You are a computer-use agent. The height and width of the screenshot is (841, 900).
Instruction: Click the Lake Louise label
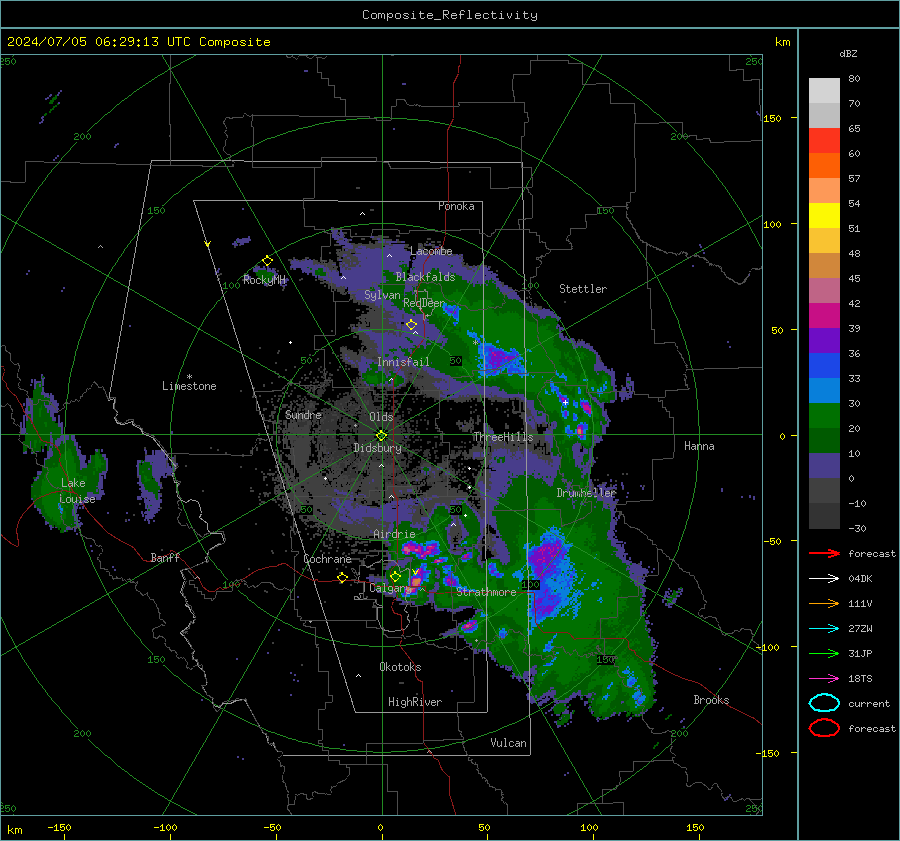[x=77, y=491]
